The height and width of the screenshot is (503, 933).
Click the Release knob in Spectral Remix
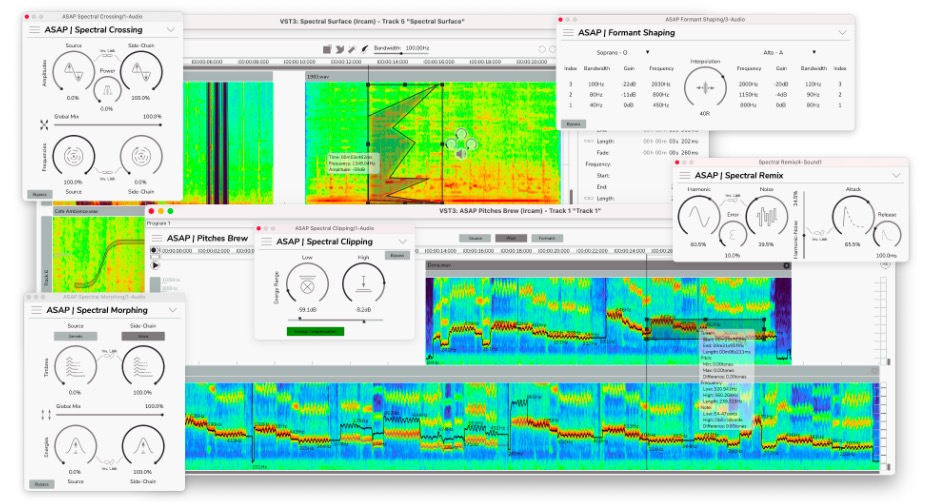(x=887, y=235)
